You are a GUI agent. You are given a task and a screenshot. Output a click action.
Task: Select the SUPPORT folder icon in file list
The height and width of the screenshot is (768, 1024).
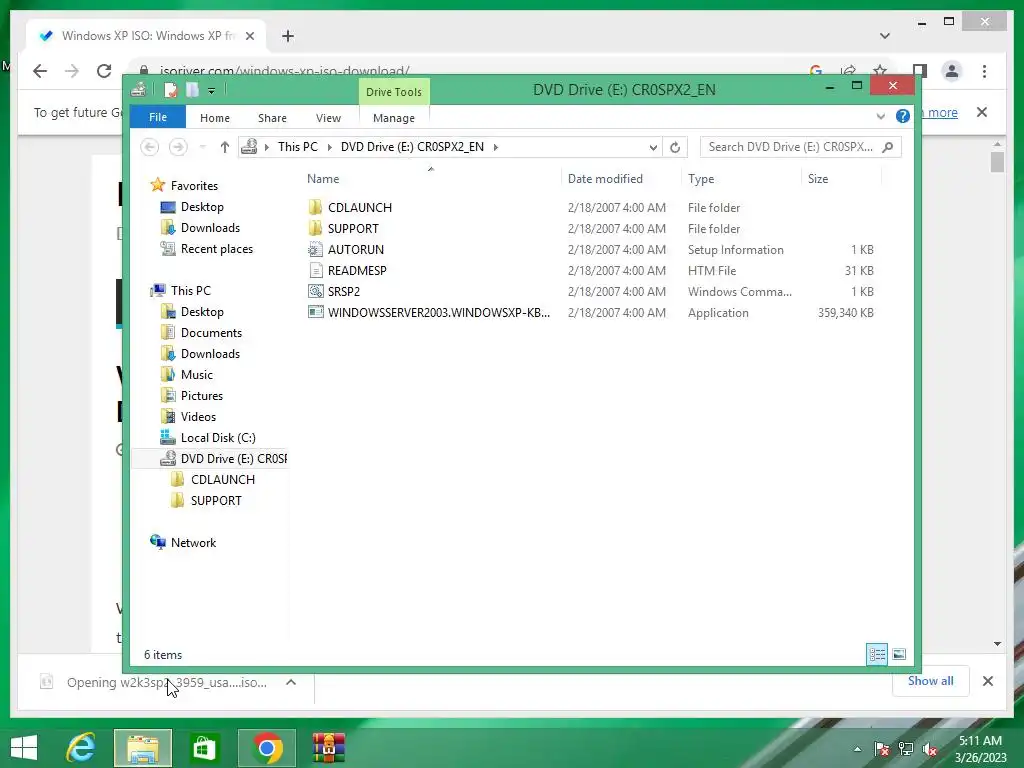click(315, 229)
